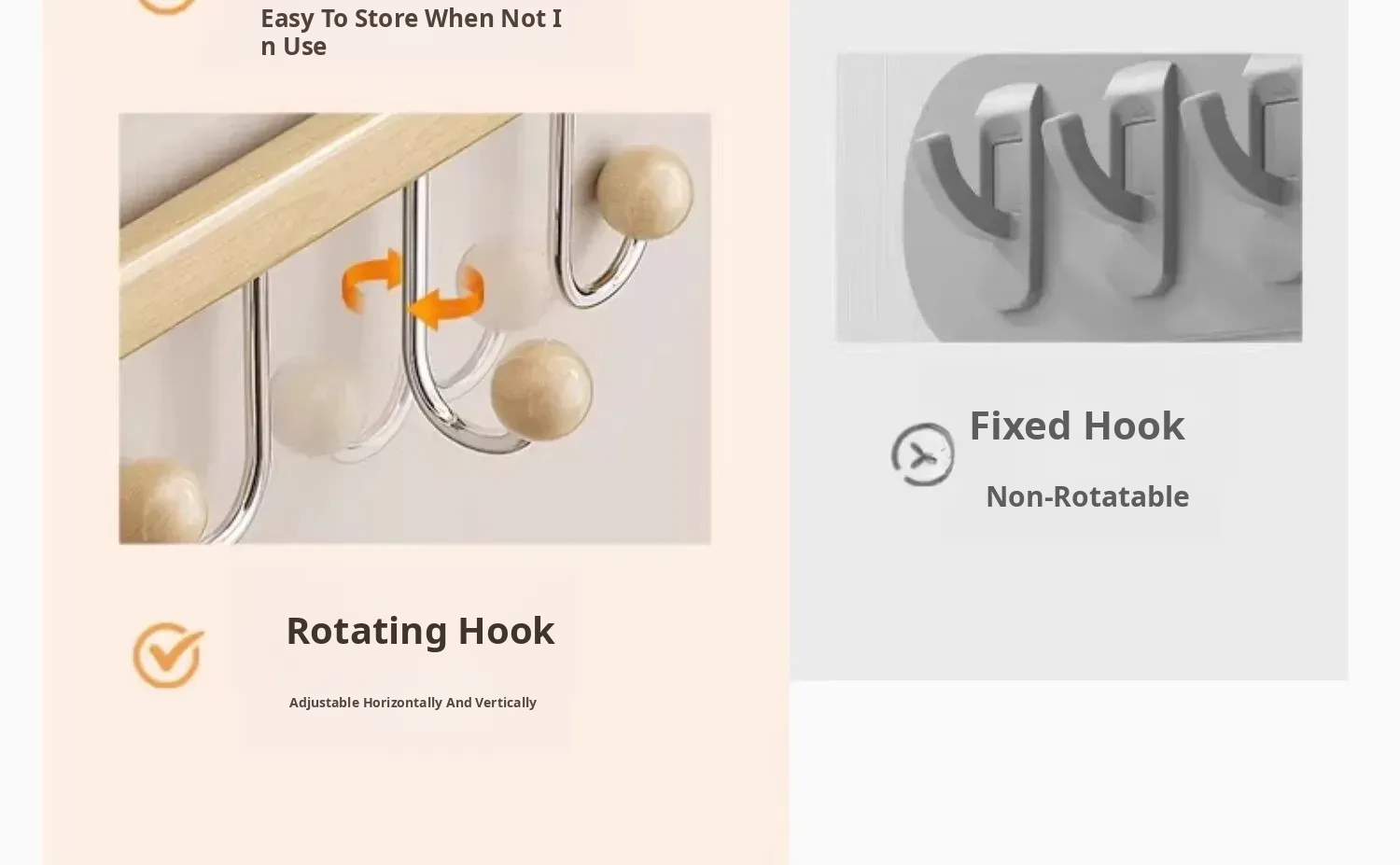This screenshot has height=865, width=1400.
Task: Click the cut-off orange checkmark at the top
Action: (x=167, y=6)
